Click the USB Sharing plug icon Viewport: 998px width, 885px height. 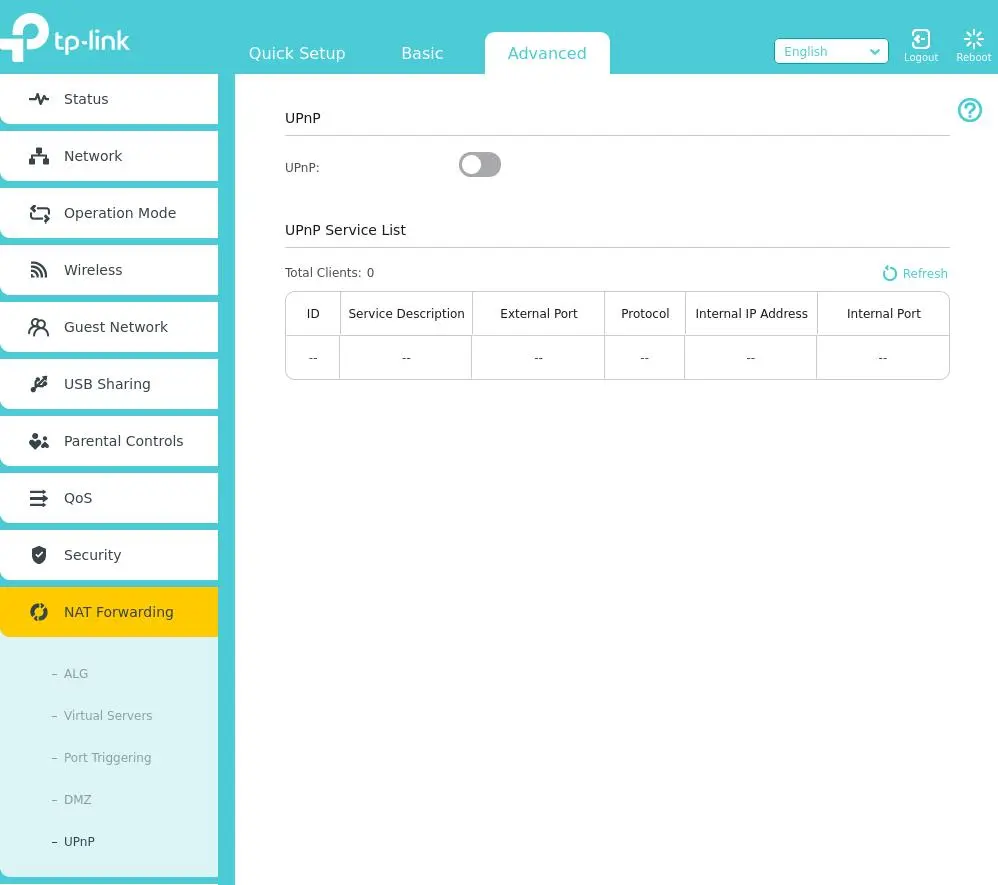(39, 384)
